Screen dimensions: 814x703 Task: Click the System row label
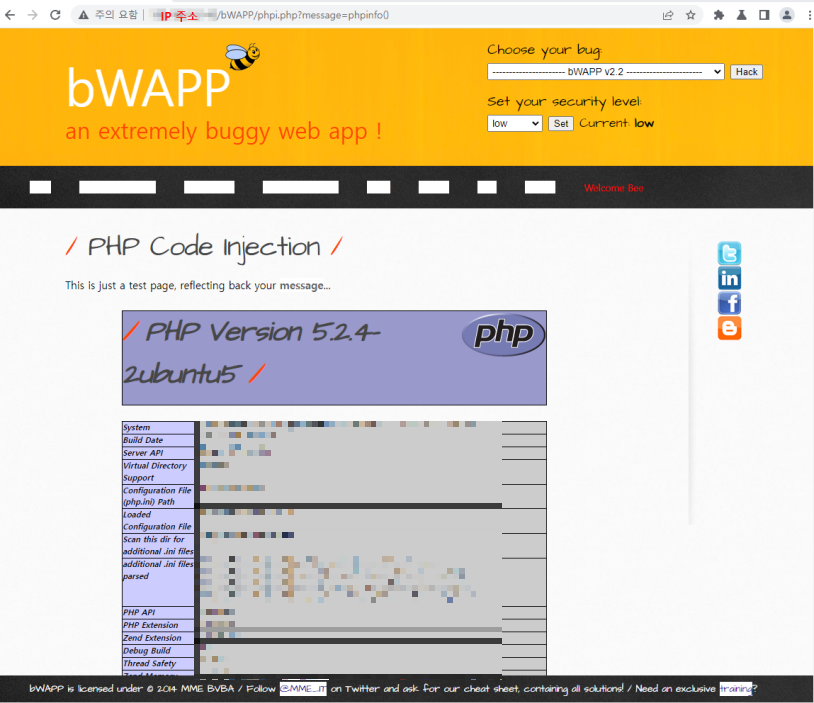tap(137, 427)
